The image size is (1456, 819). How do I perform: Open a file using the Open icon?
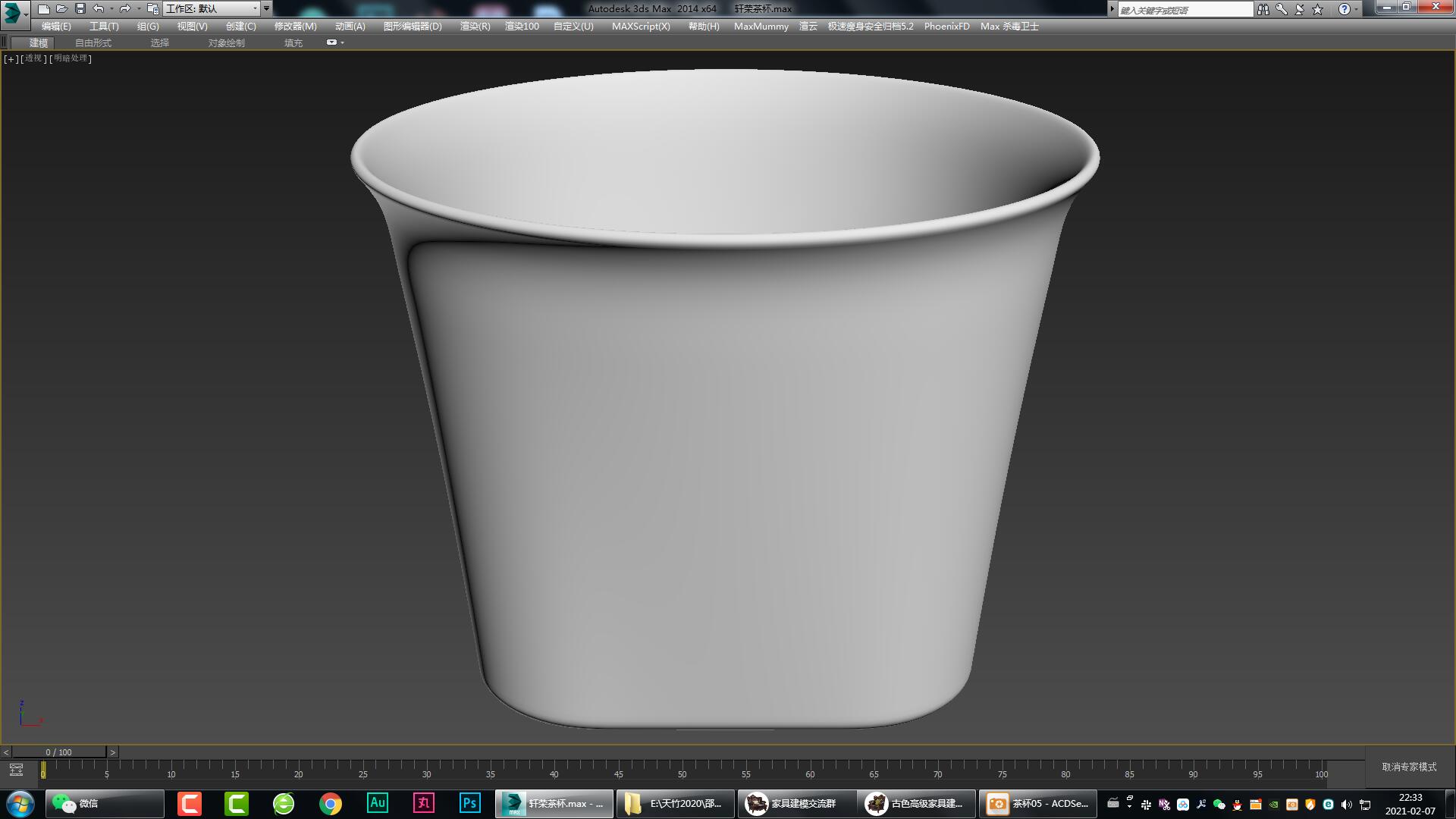61,8
